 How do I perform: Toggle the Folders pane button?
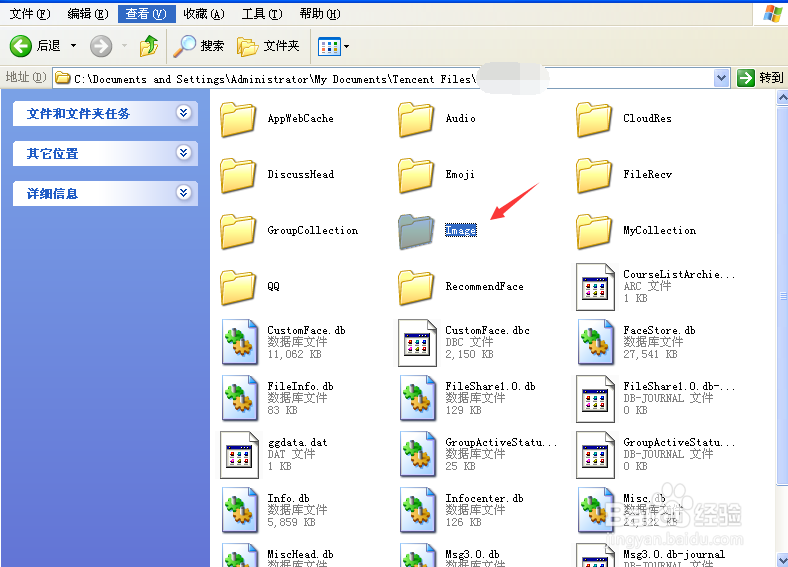click(x=268, y=46)
